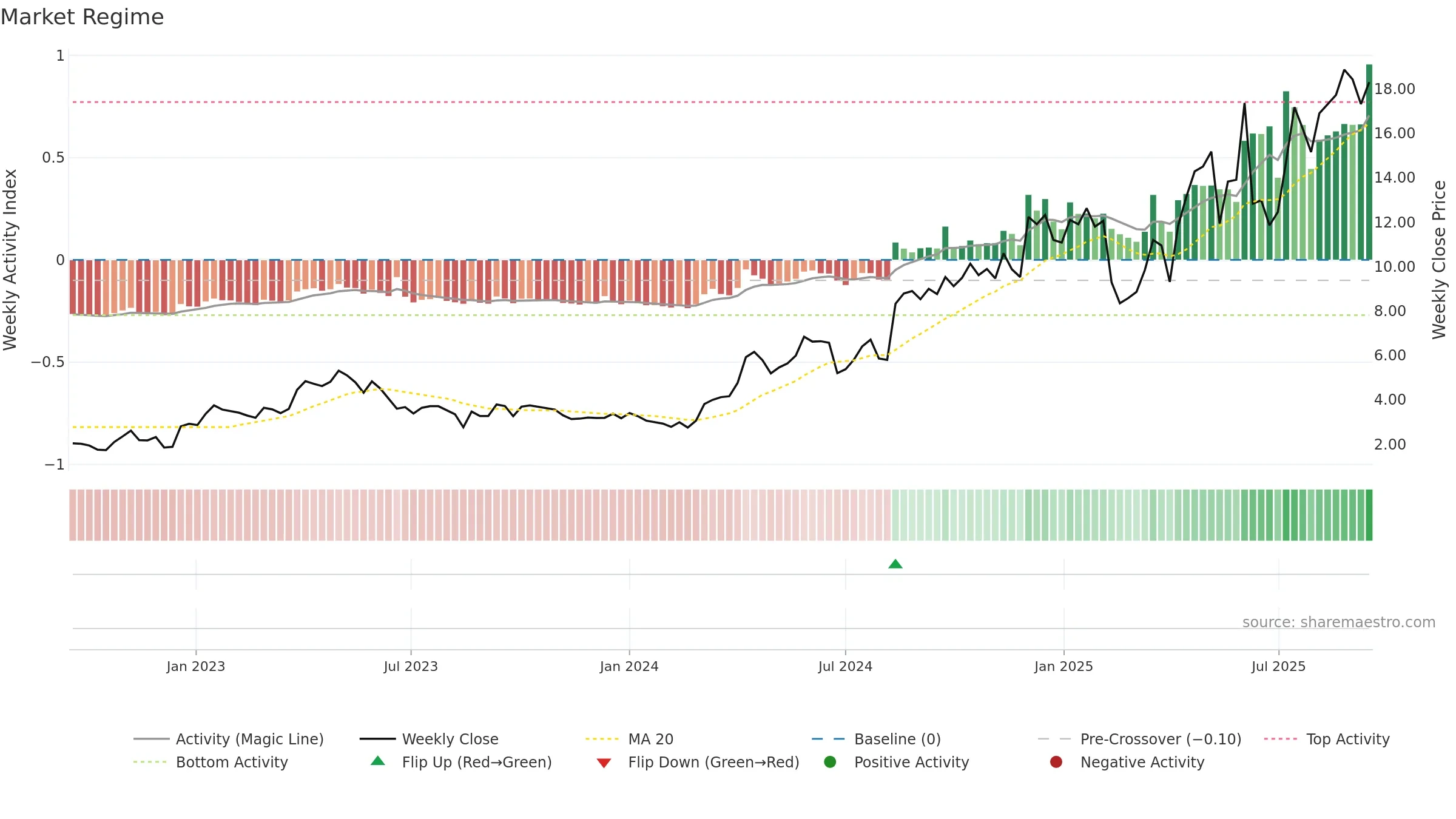Click the Weekly Activity Index axis title
Image resolution: width=1456 pixels, height=819 pixels.
click(10, 260)
